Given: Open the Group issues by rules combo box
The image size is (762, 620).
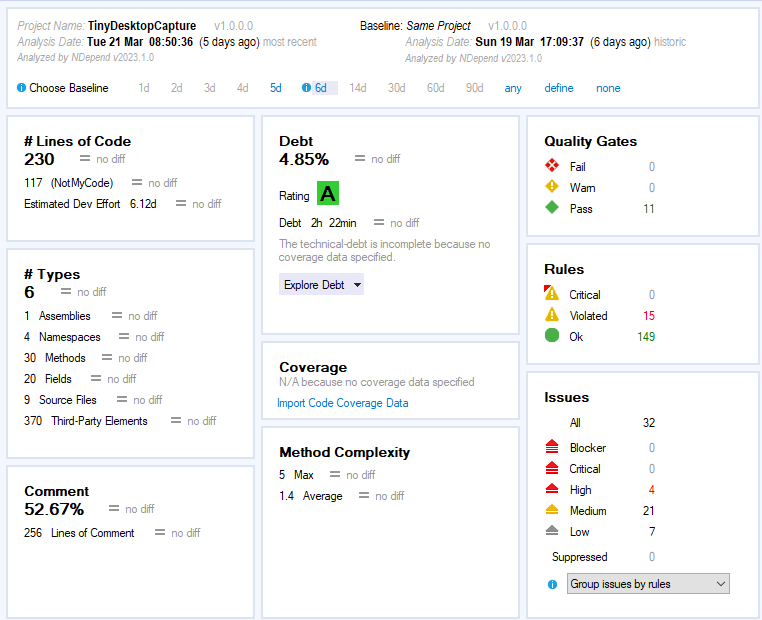Looking at the screenshot, I should (648, 584).
